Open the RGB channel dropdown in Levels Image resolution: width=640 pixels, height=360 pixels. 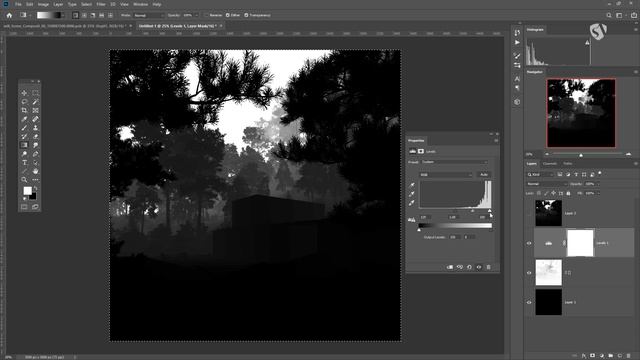(x=446, y=175)
